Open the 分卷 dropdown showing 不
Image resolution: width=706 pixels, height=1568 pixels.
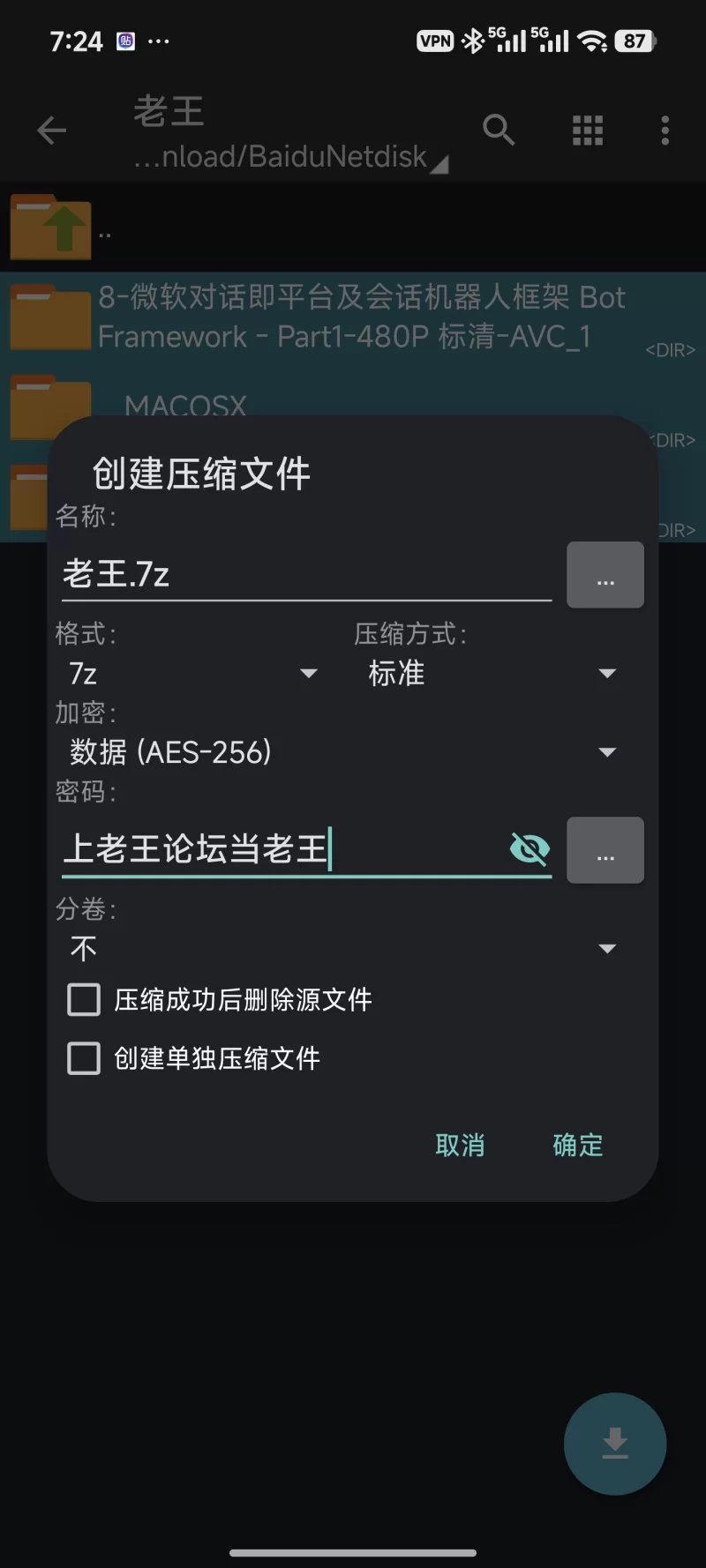344,947
